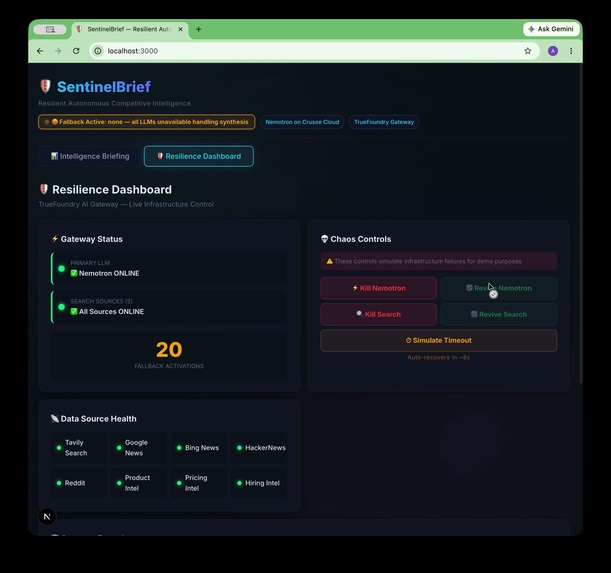Click the Tavily Search source card
This screenshot has width=611, height=573.
coord(78,447)
